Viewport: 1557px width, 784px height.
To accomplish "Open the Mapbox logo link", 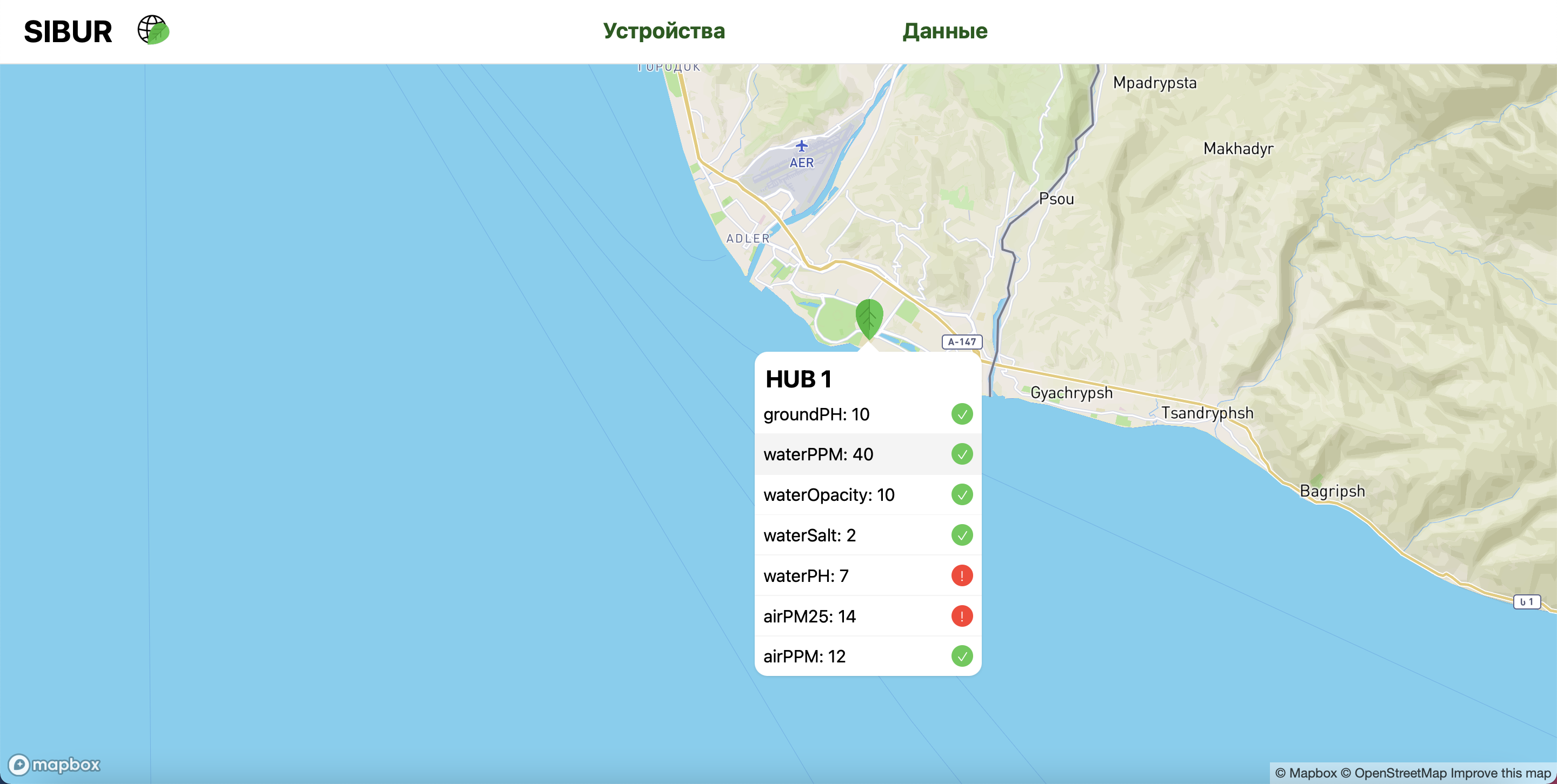I will [54, 765].
